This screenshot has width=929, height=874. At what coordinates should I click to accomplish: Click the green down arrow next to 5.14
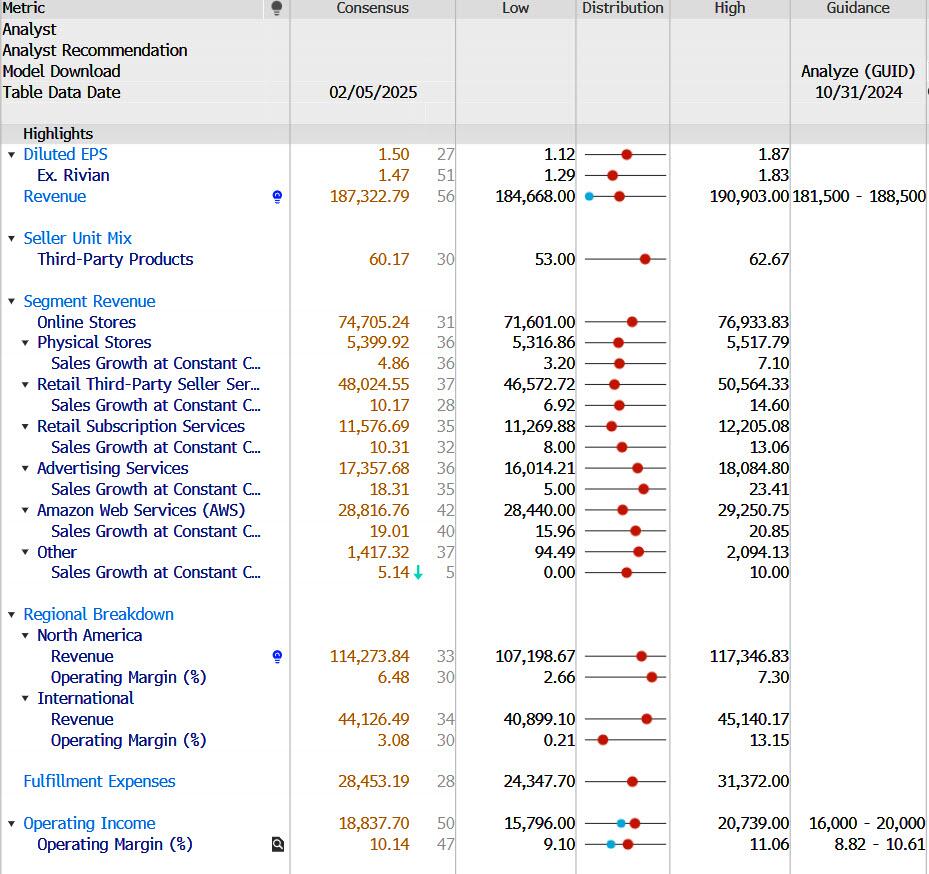[x=418, y=573]
